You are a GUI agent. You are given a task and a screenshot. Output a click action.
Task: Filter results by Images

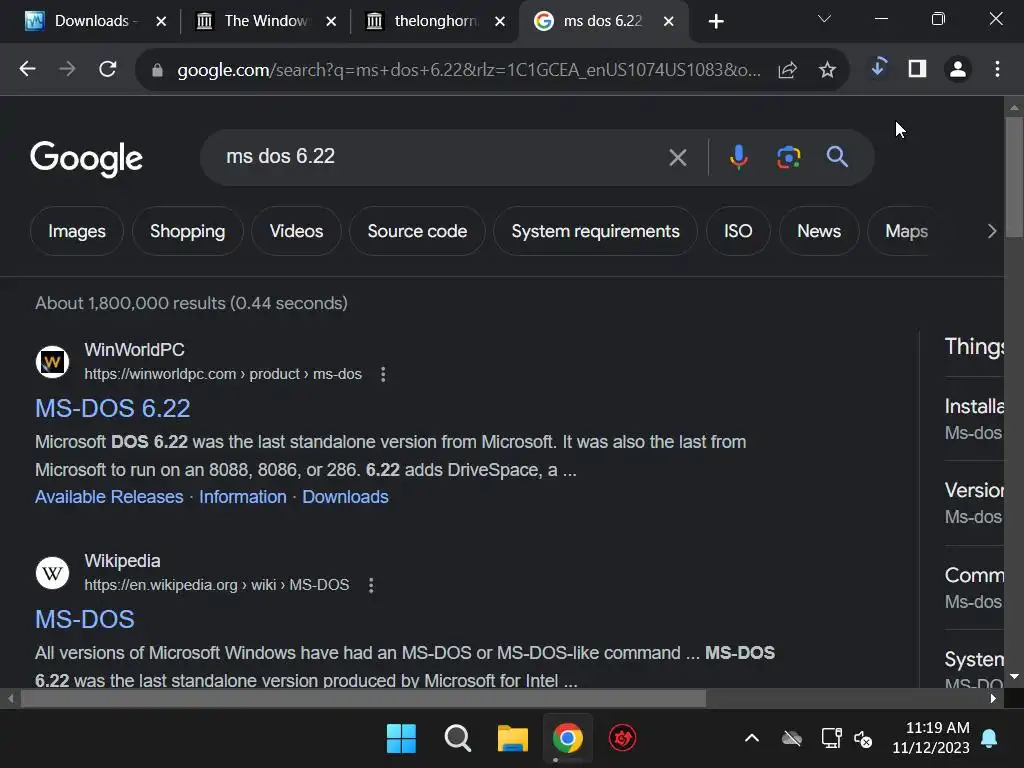click(76, 231)
